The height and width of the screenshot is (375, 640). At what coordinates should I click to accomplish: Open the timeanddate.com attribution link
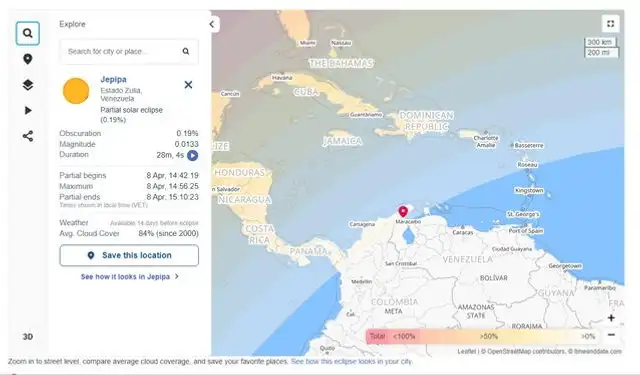[x=598, y=351]
